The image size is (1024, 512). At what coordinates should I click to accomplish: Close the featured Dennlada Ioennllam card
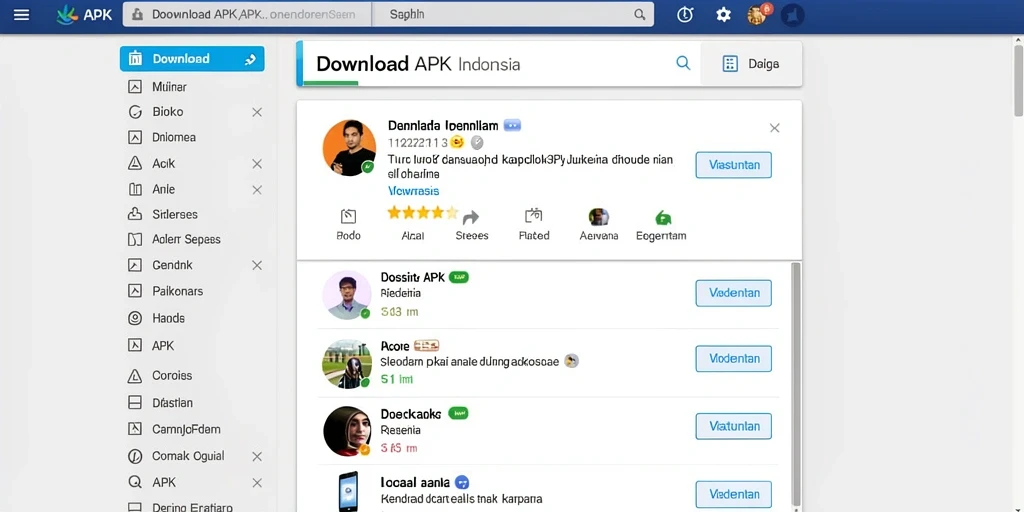[x=774, y=128]
